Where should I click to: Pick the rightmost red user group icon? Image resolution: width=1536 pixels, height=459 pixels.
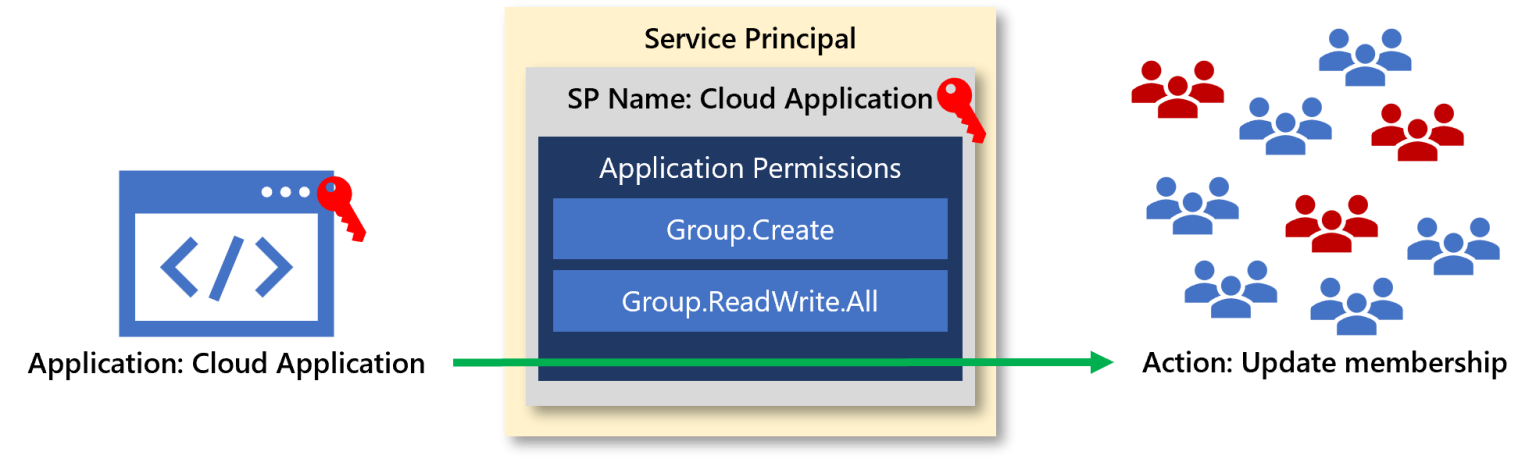pos(1417,132)
